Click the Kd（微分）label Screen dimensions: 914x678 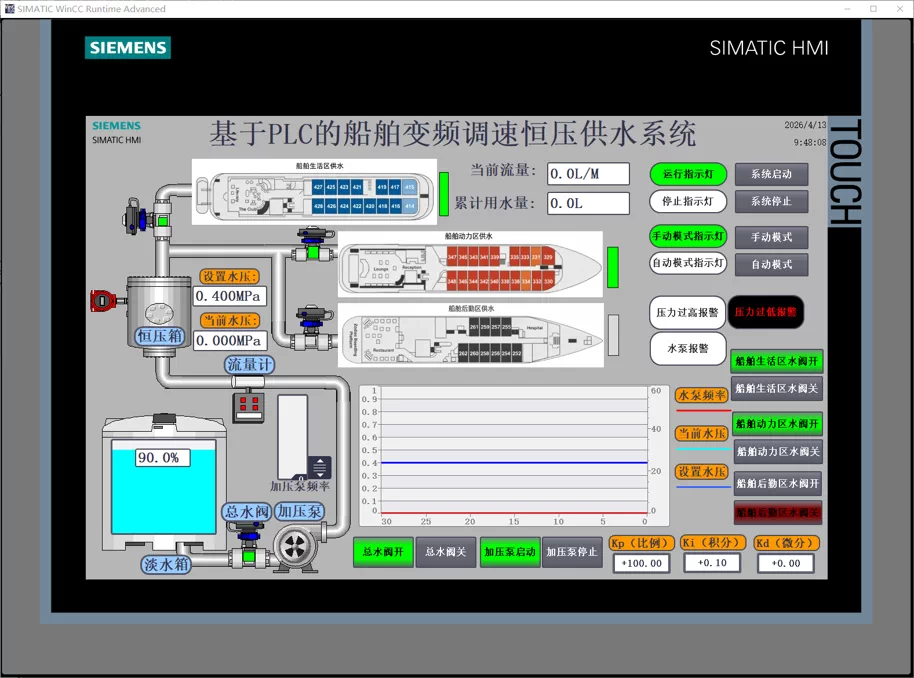tap(786, 543)
